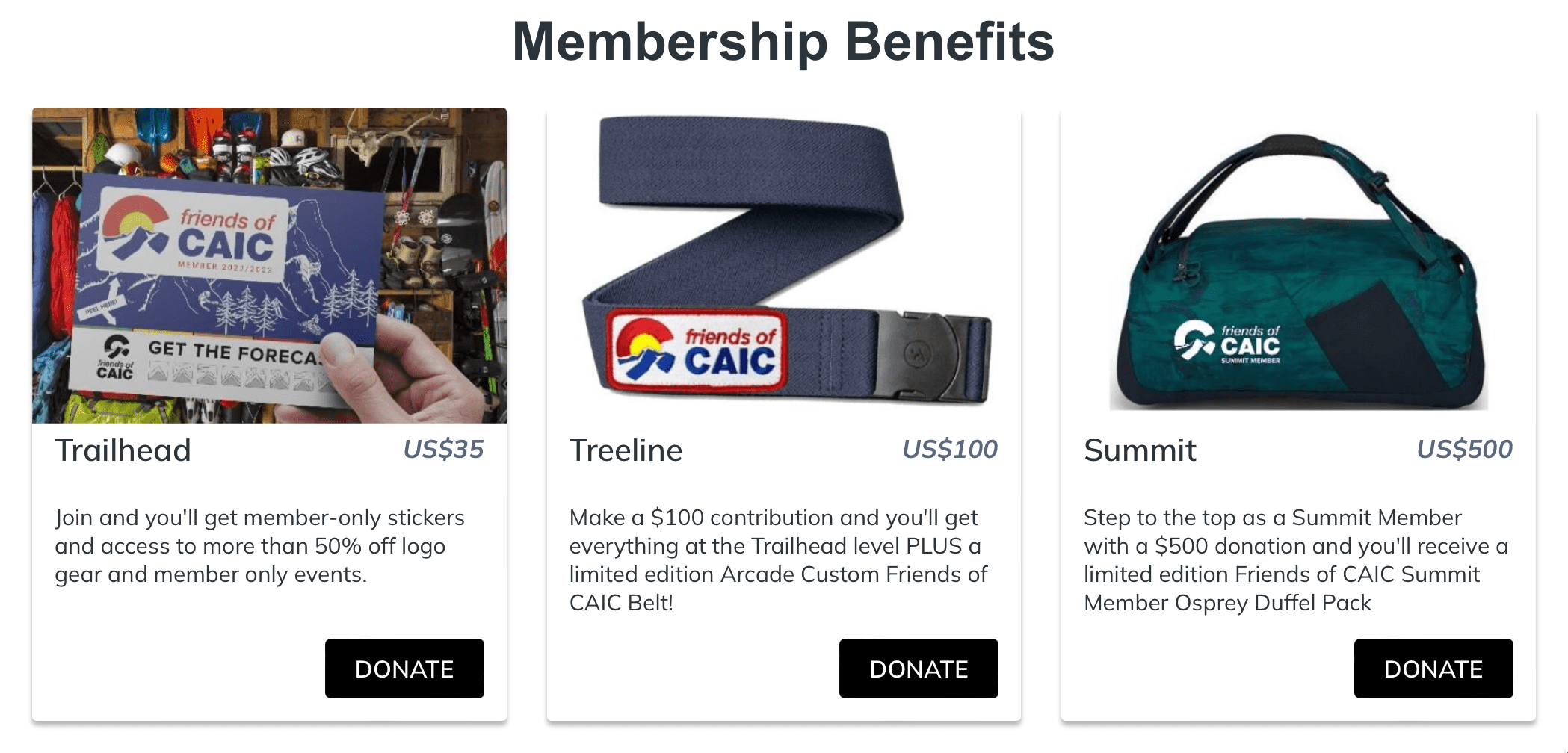The image size is (1568, 753).
Task: Click the Trailhead DONATE button
Action: click(404, 669)
